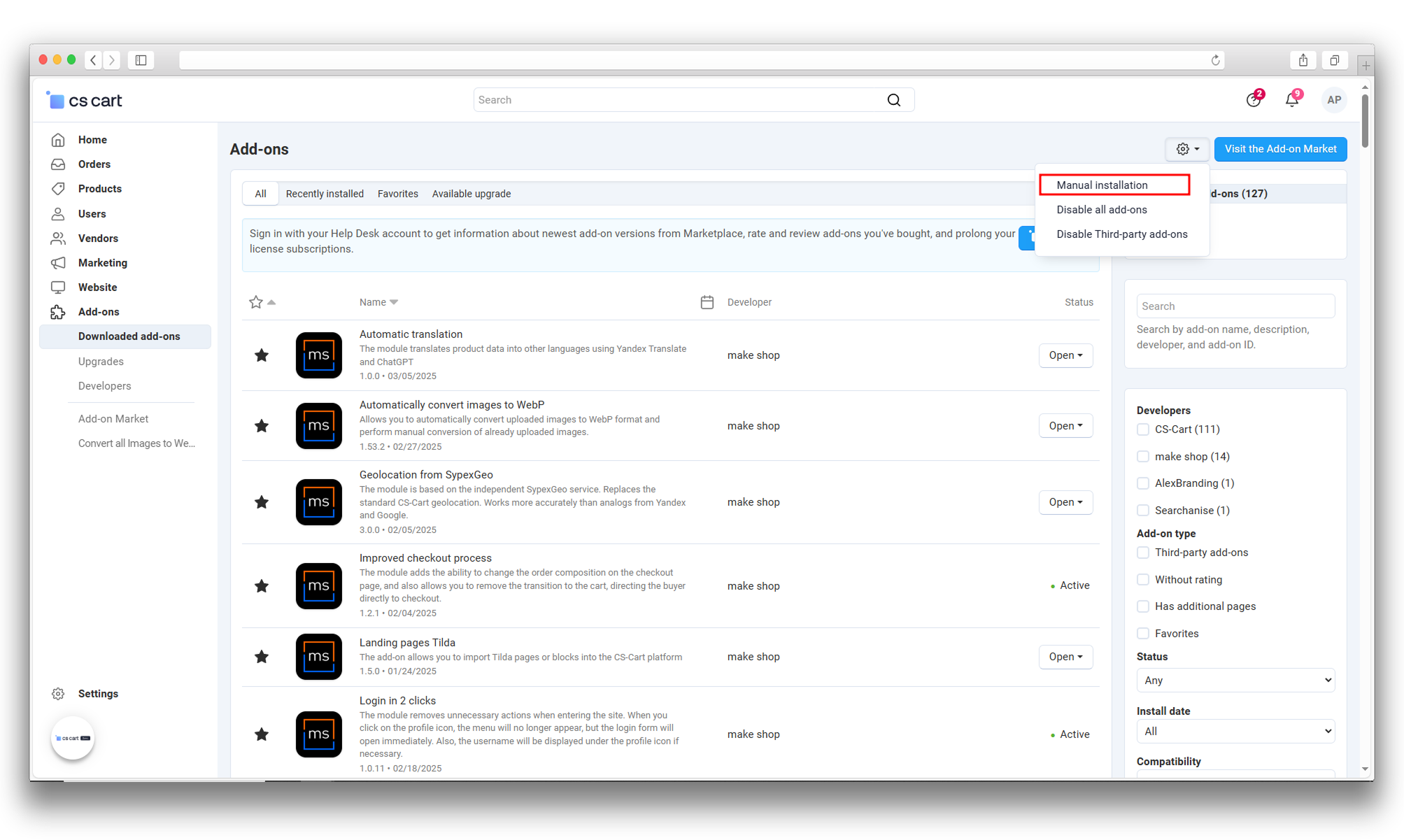Click the Add-ons puzzle icon in sidebar
Screen dimensions: 1404x840
coord(58,312)
